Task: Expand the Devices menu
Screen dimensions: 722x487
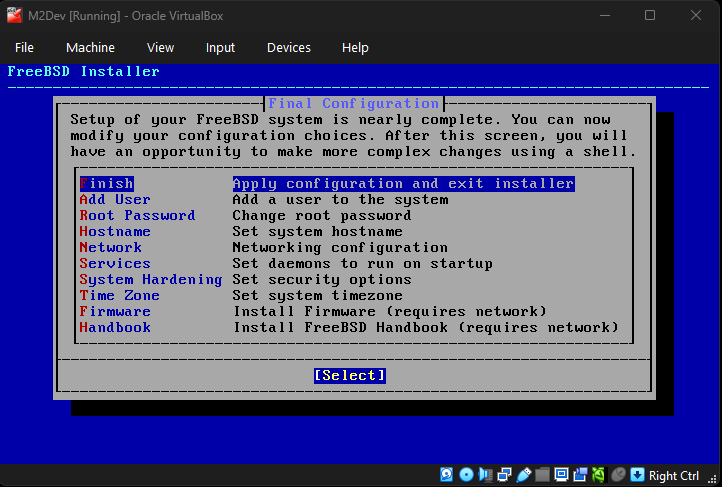Action: click(x=288, y=47)
